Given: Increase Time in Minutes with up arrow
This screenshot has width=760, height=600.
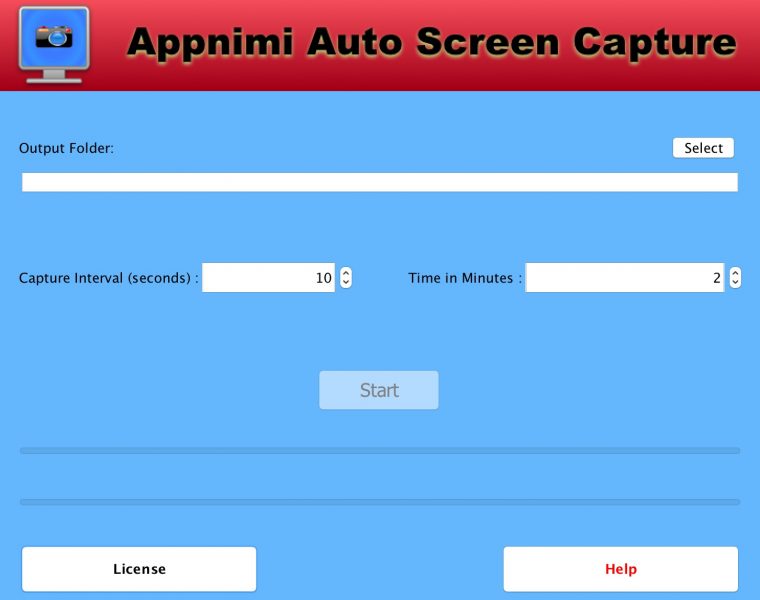Looking at the screenshot, I should click(735, 273).
